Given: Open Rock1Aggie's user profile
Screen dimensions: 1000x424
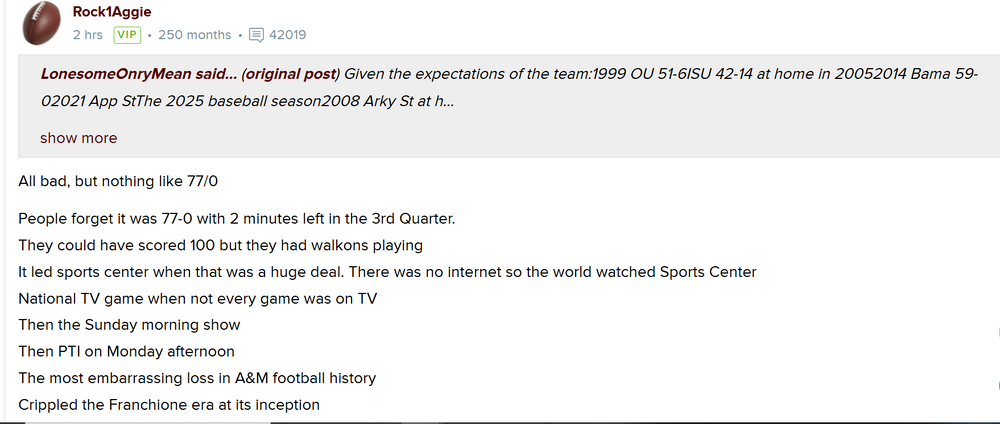Looking at the screenshot, I should (112, 12).
